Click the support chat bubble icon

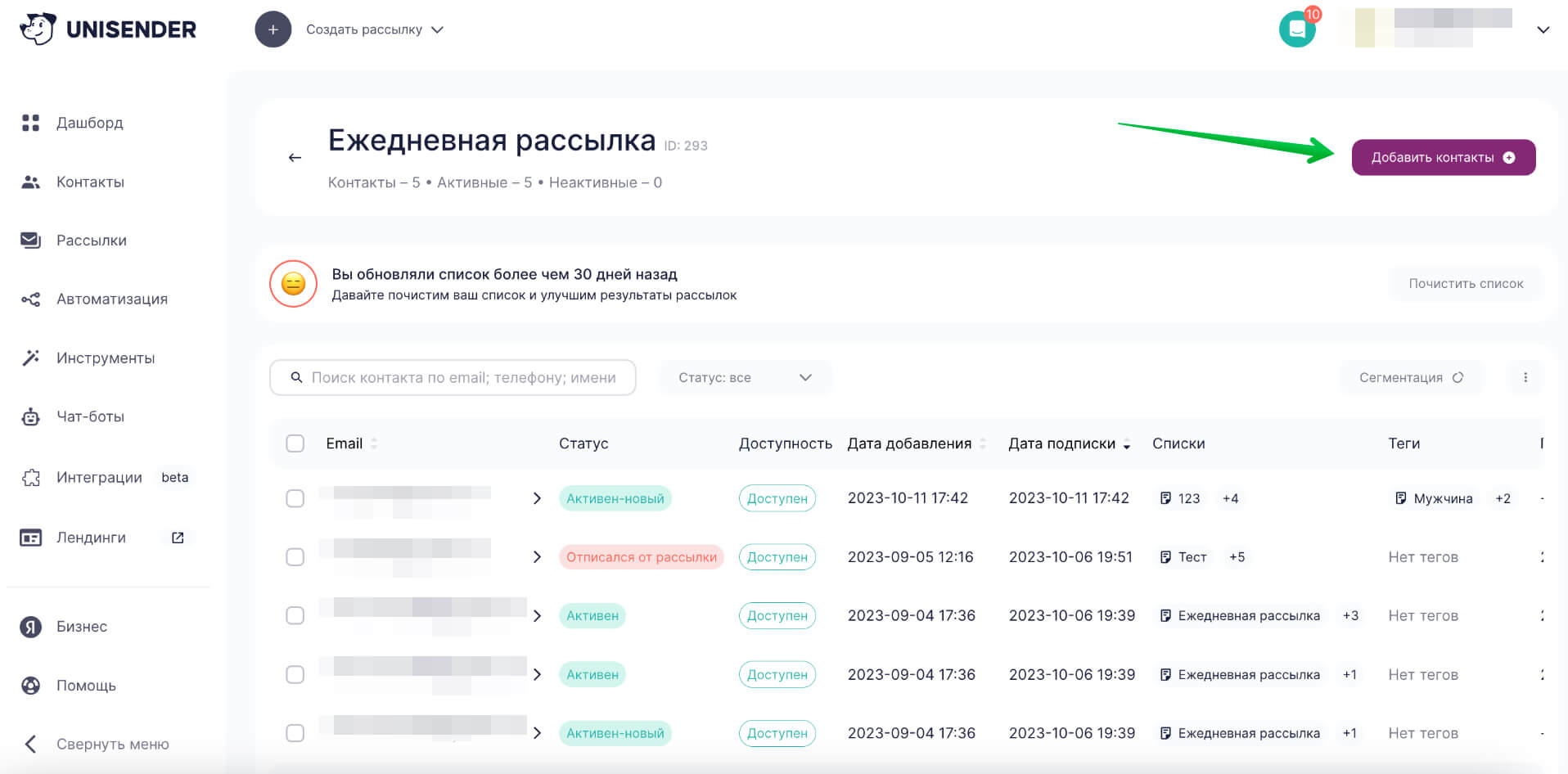tap(1297, 29)
